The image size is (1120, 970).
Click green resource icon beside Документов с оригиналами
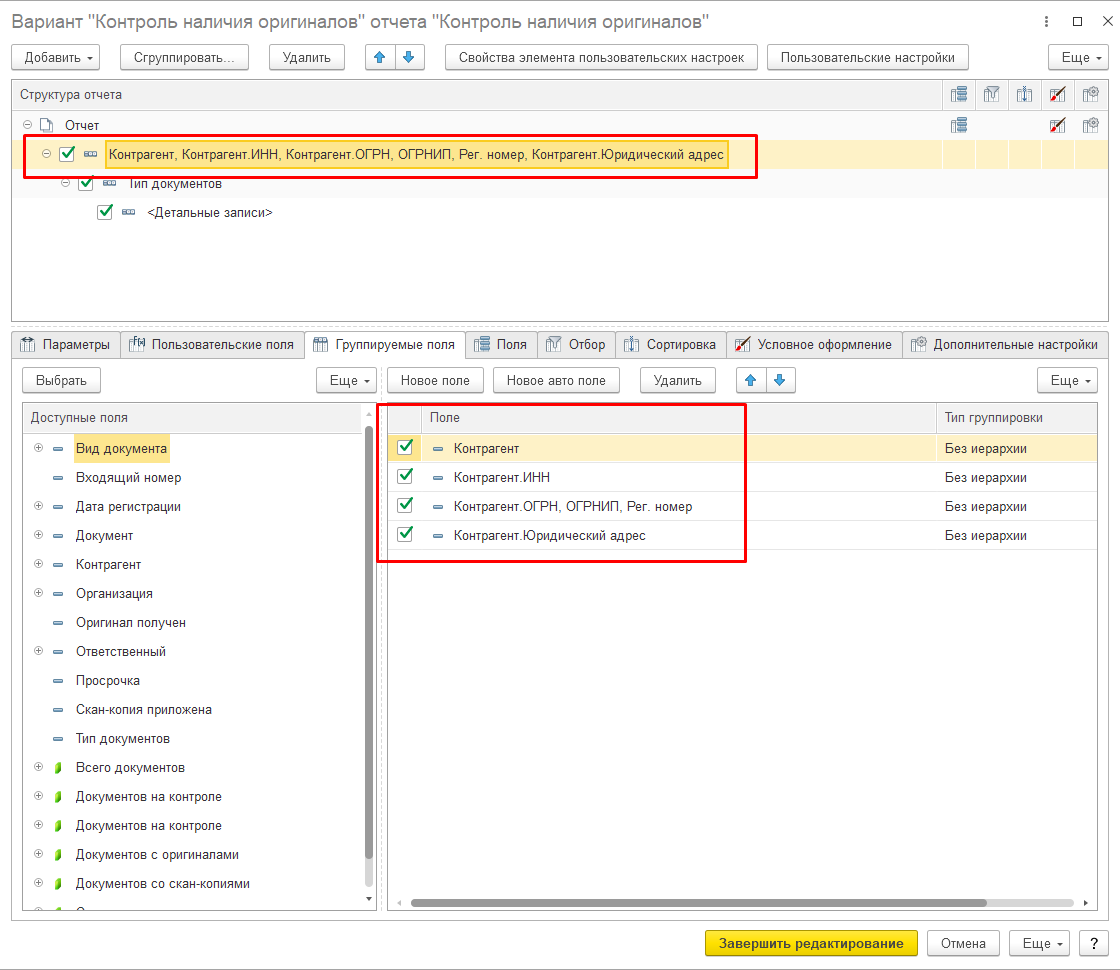59,855
